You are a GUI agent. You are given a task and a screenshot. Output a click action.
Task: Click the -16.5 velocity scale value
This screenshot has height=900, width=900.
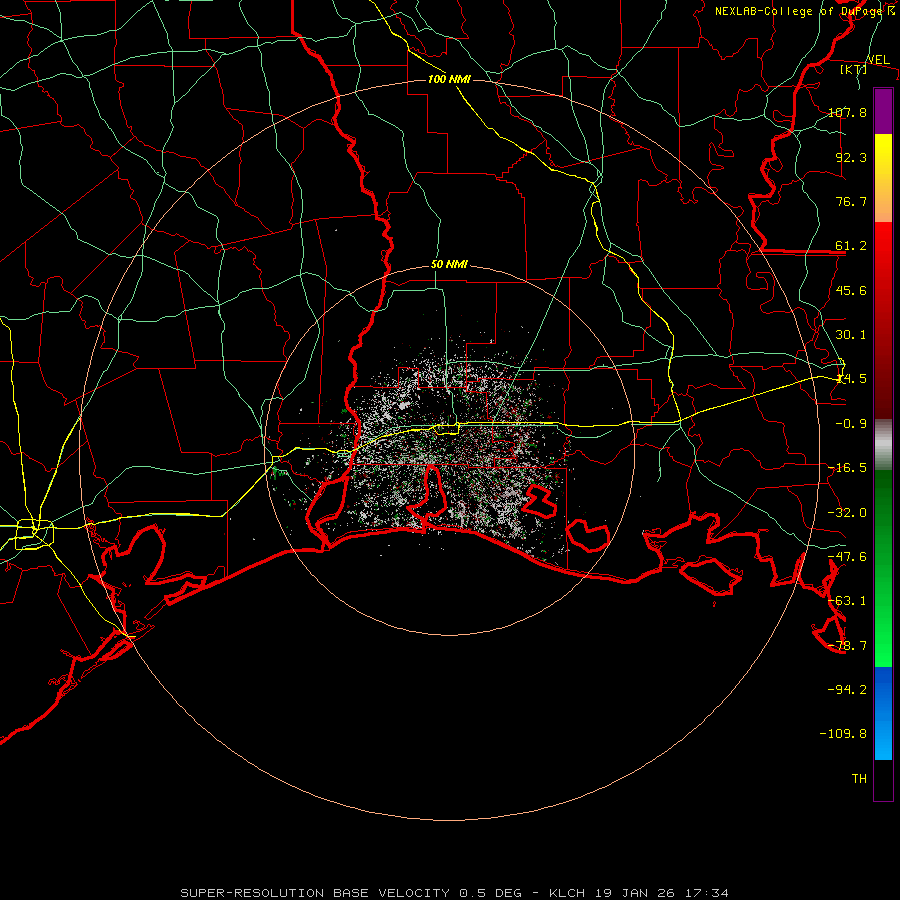coord(848,468)
